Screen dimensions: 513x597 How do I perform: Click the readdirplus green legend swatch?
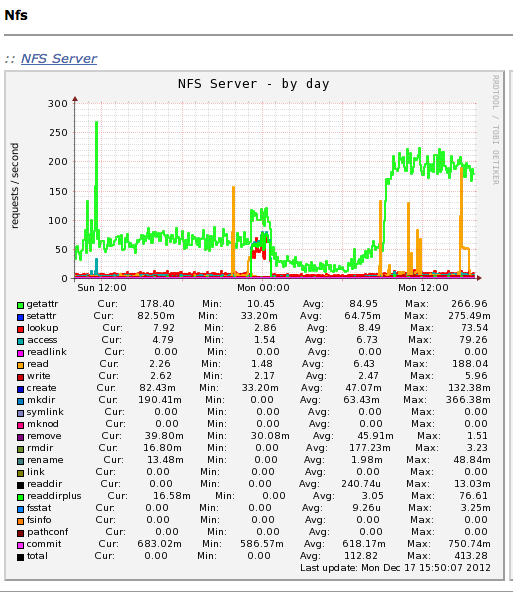point(21,497)
